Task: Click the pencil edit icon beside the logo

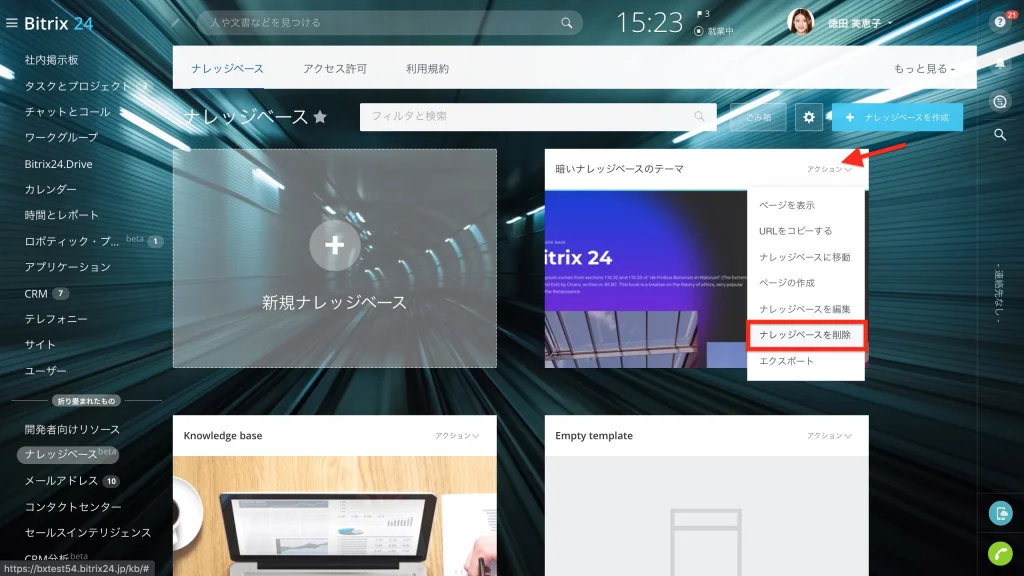Action: tap(174, 23)
